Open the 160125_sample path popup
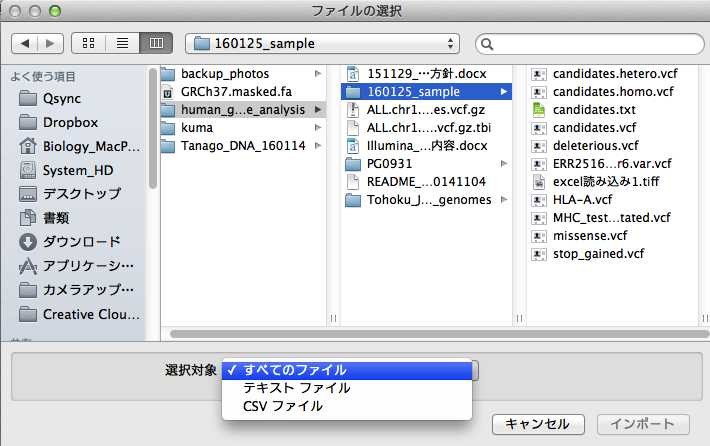Screen dimensions: 710x446 [x=322, y=43]
